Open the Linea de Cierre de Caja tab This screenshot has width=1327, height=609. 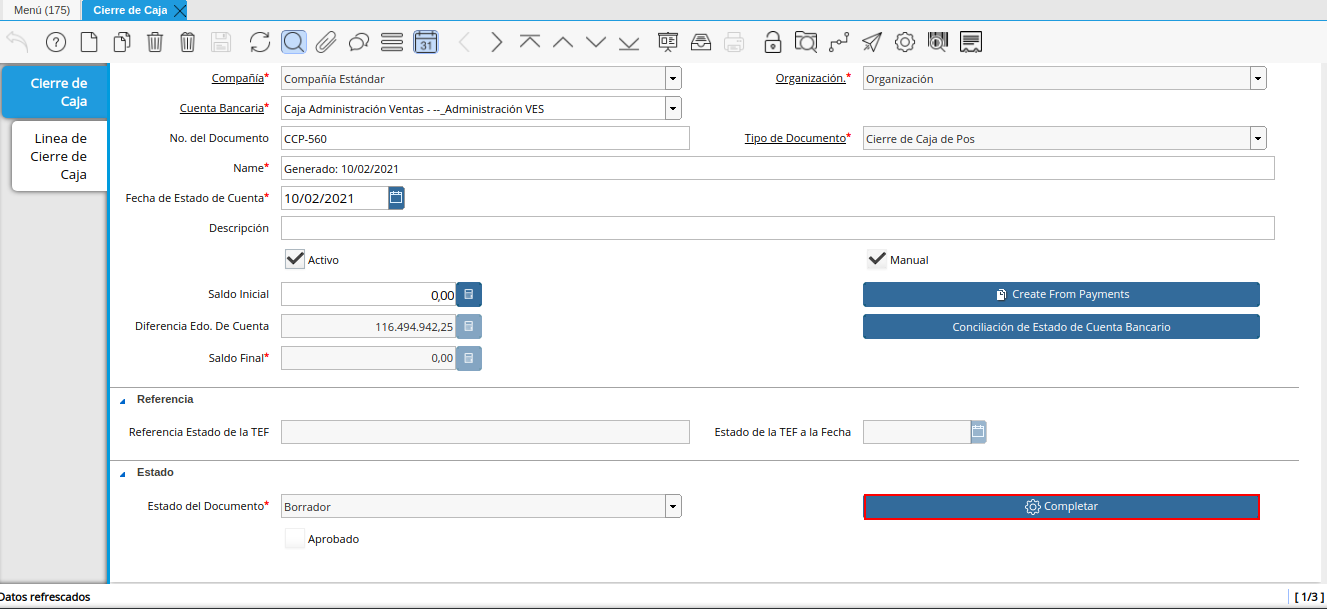point(60,157)
